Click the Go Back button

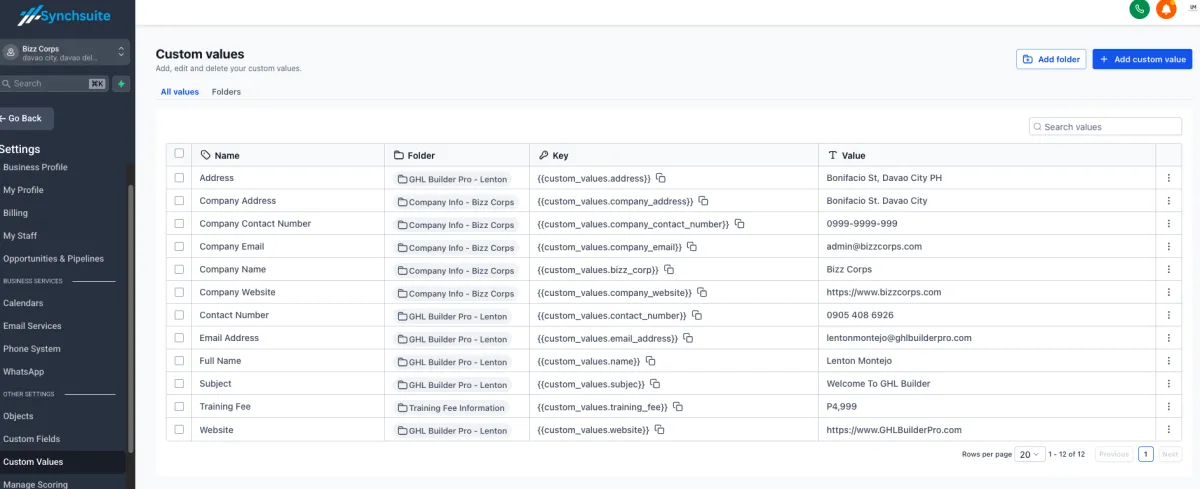[26, 118]
